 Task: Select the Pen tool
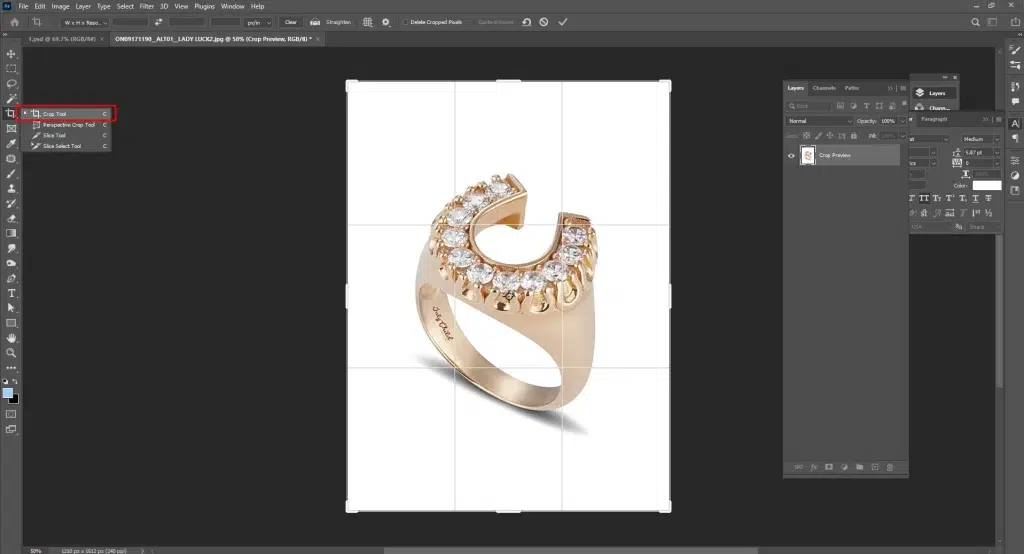11,278
